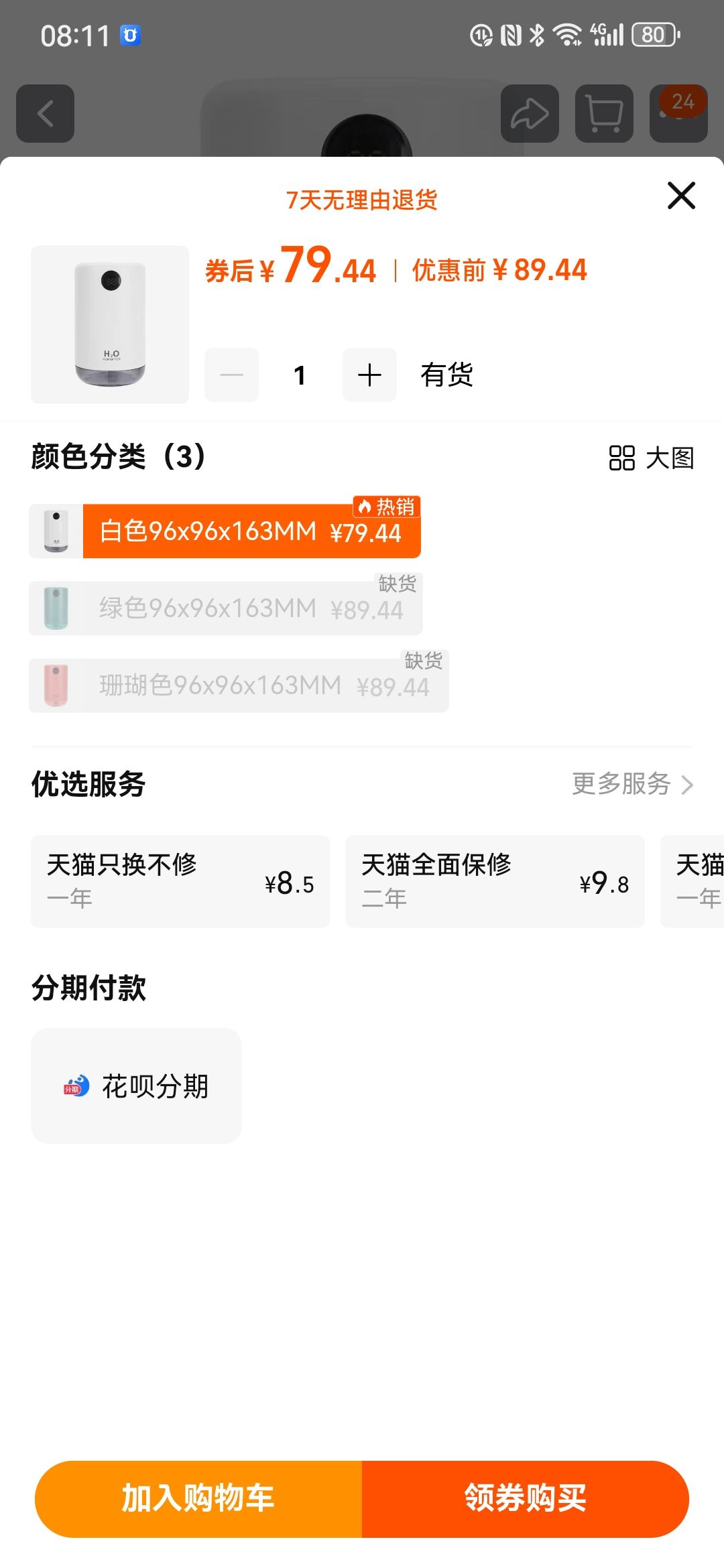Open the white humidifier product thumbnail
The height and width of the screenshot is (1568, 724).
(x=110, y=324)
